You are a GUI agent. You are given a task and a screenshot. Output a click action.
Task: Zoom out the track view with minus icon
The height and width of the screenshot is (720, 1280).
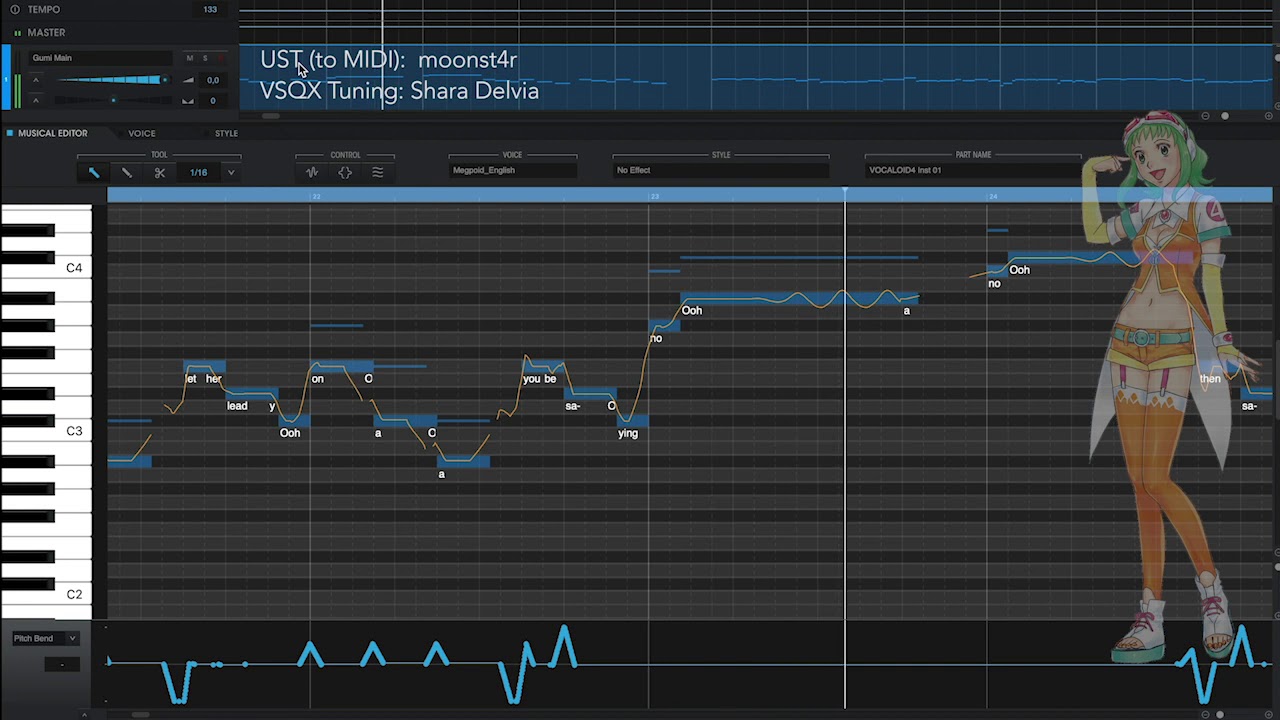[x=1205, y=116]
